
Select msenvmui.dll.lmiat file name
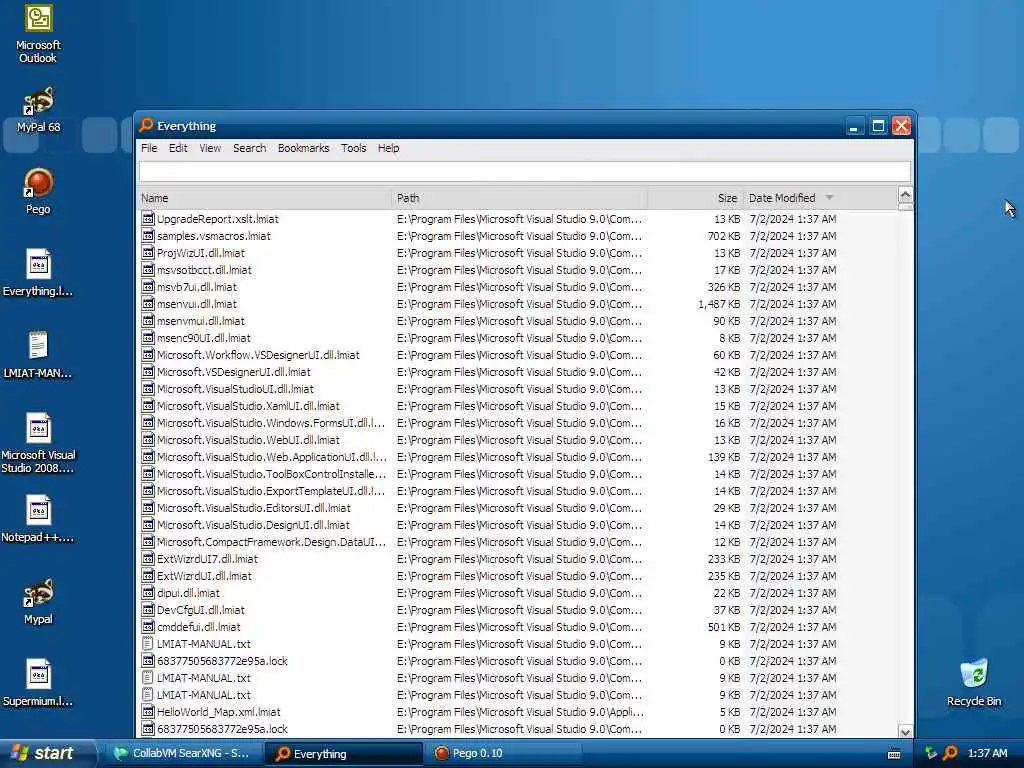(x=200, y=321)
